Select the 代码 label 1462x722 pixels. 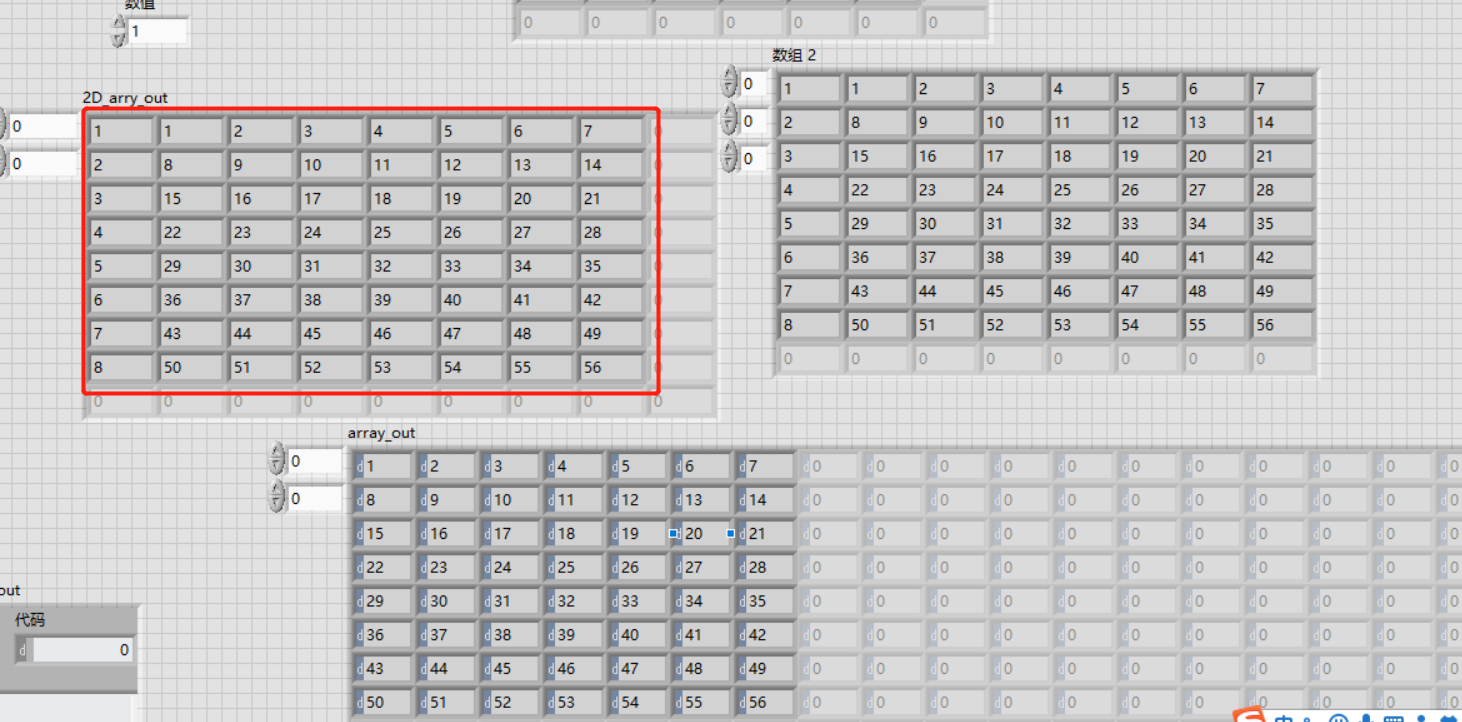30,620
